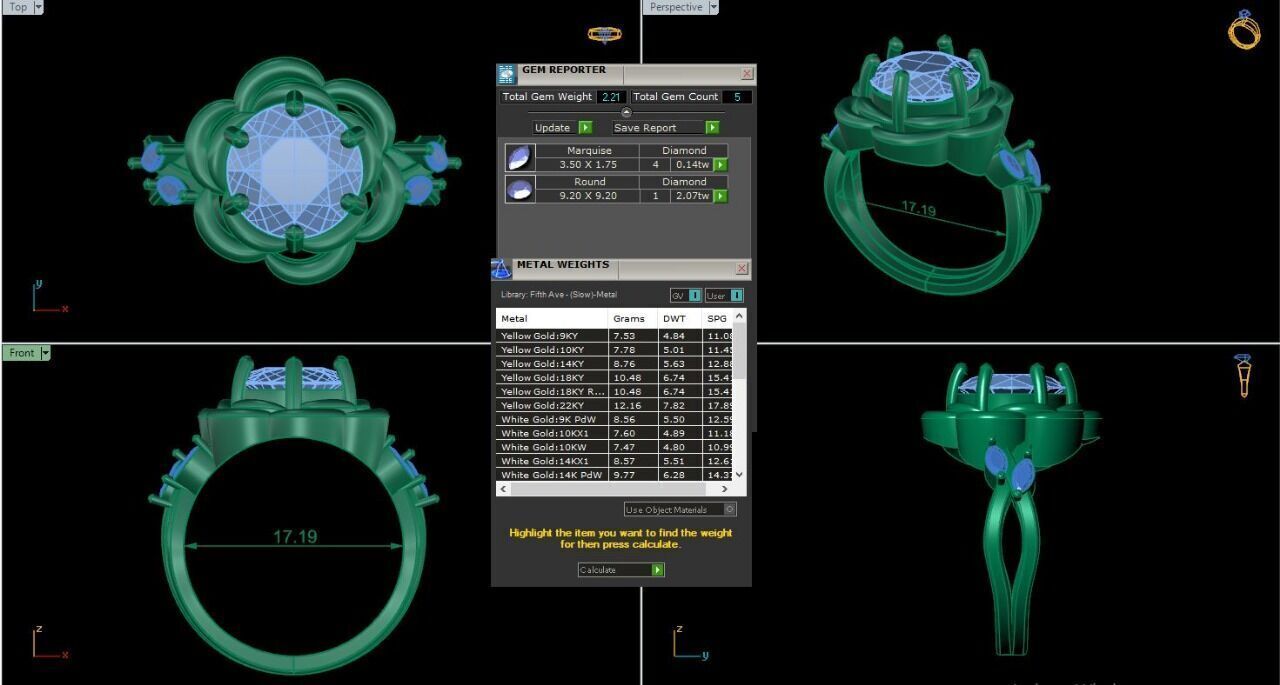Select the Yellow Gold:10KY row
This screenshot has width=1280, height=685.
pyautogui.click(x=615, y=350)
